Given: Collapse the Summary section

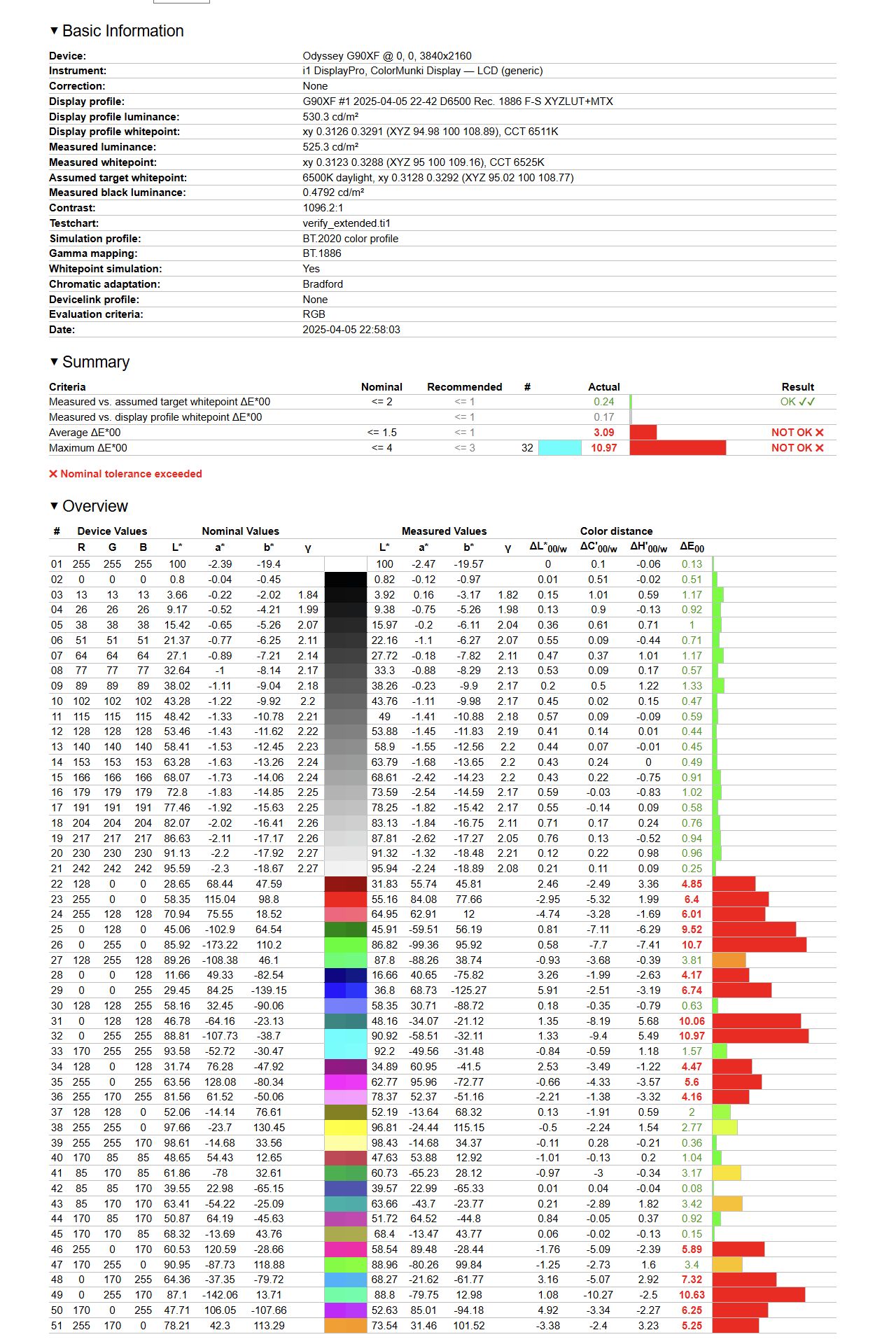Looking at the screenshot, I should pyautogui.click(x=53, y=362).
